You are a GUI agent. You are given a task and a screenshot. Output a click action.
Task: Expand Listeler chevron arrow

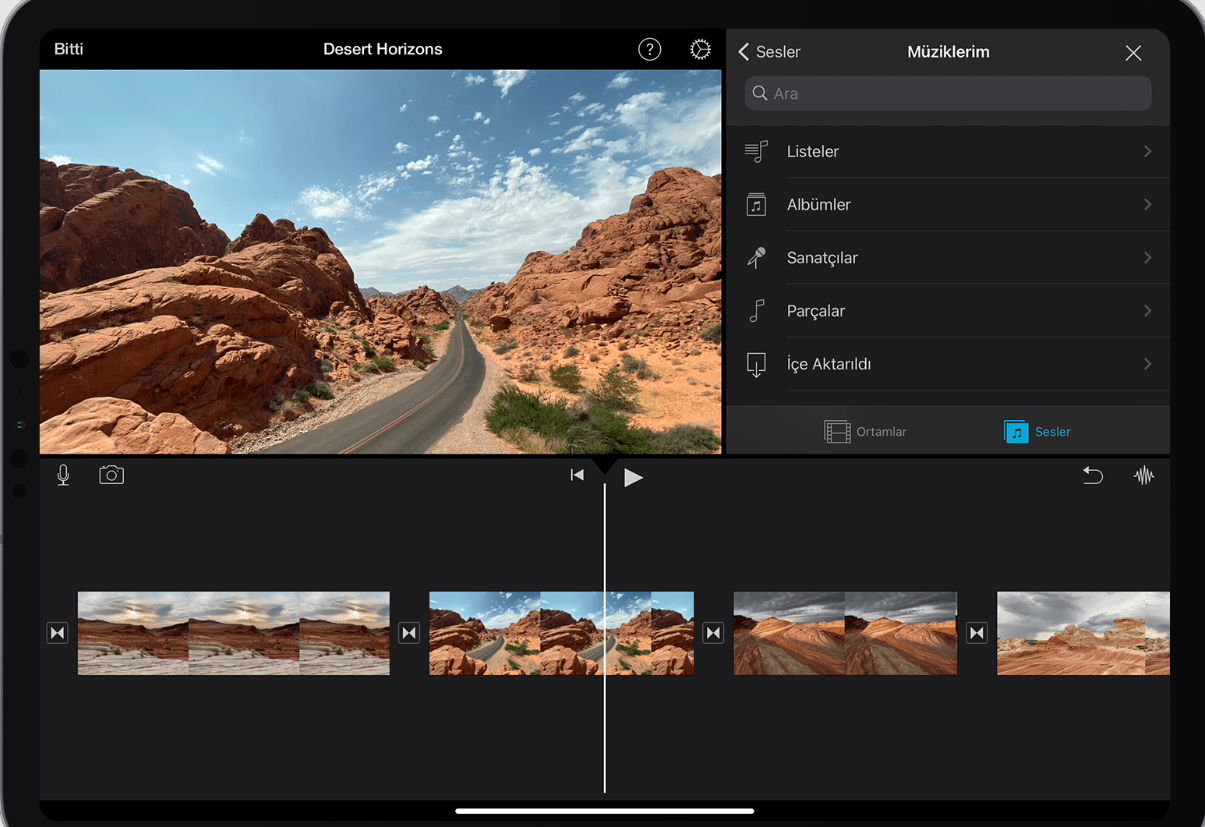1148,152
